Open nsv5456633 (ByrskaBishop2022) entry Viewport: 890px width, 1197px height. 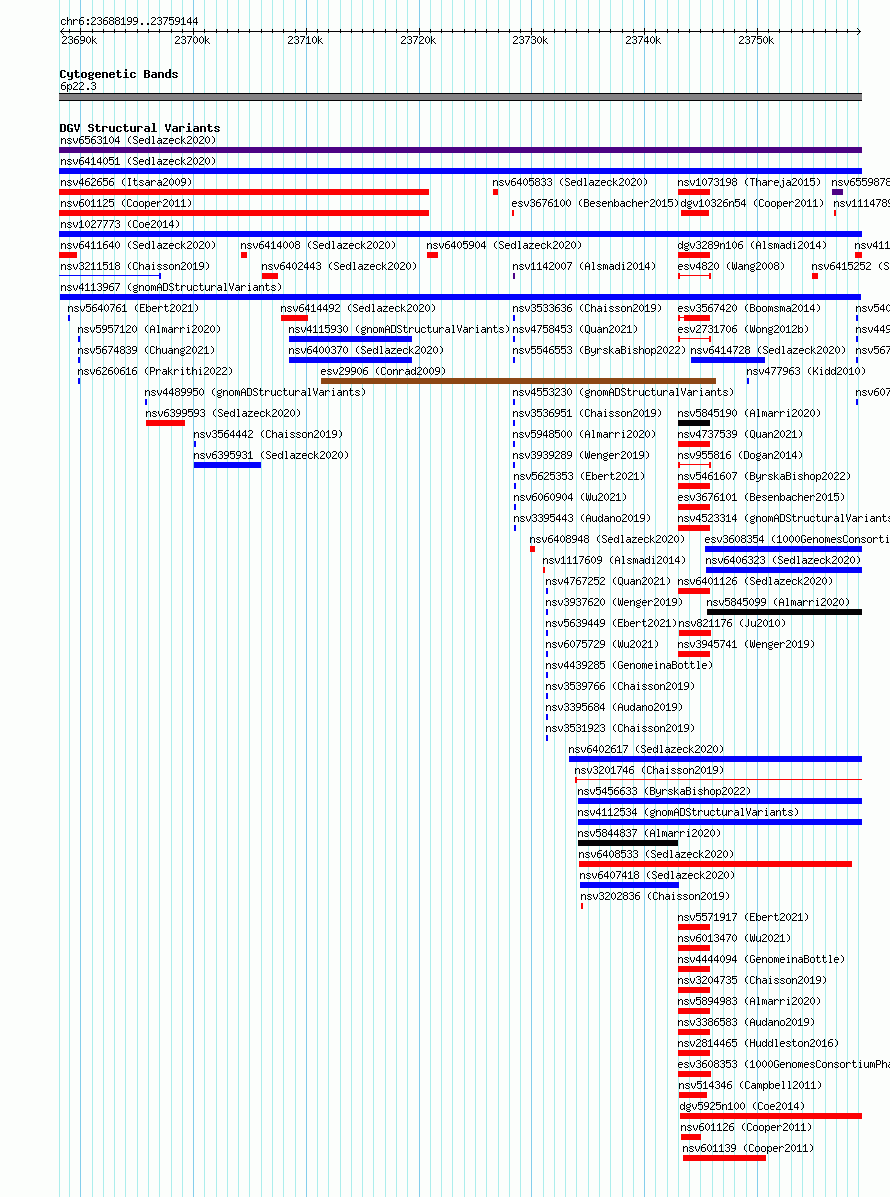[x=665, y=791]
